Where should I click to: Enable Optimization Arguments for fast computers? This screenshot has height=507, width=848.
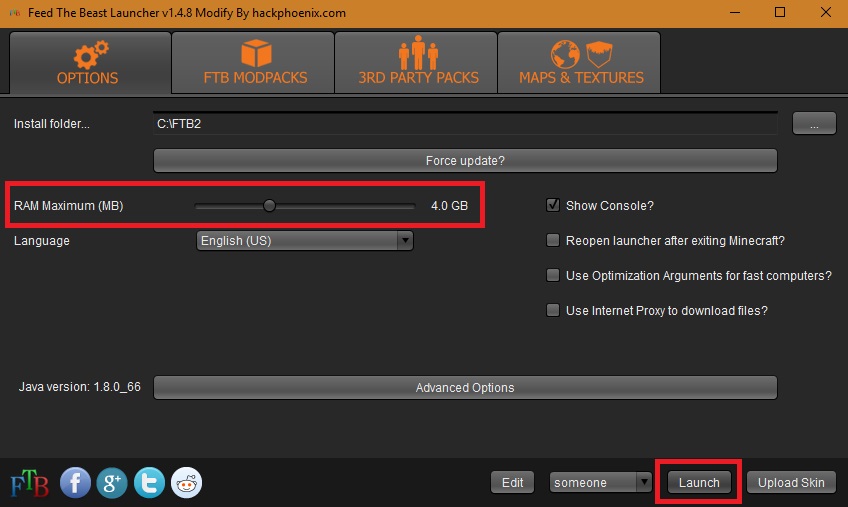click(553, 275)
